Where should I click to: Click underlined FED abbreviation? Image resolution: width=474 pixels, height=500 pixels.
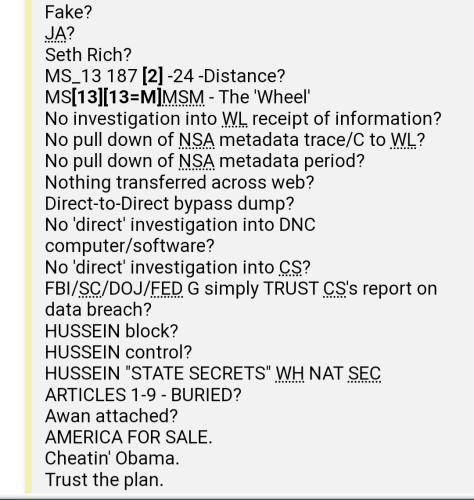[x=167, y=289]
